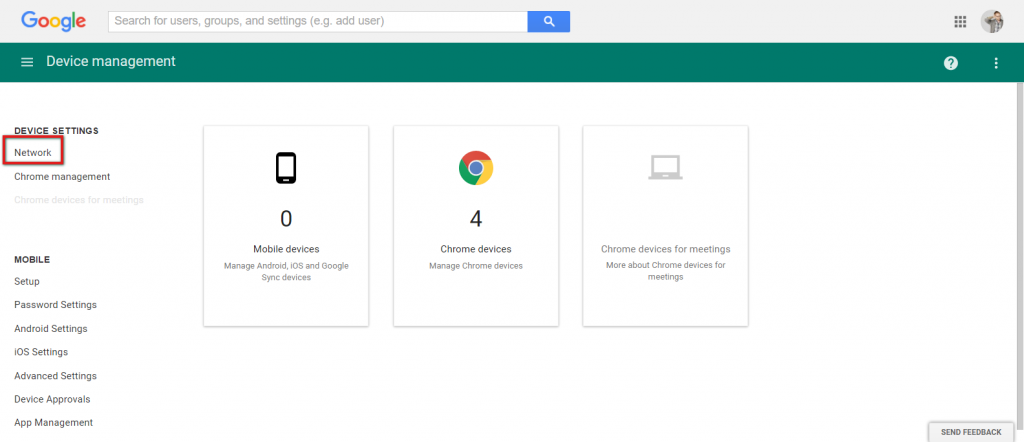Open mobile Setup page
The width and height of the screenshot is (1024, 442).
point(27,281)
